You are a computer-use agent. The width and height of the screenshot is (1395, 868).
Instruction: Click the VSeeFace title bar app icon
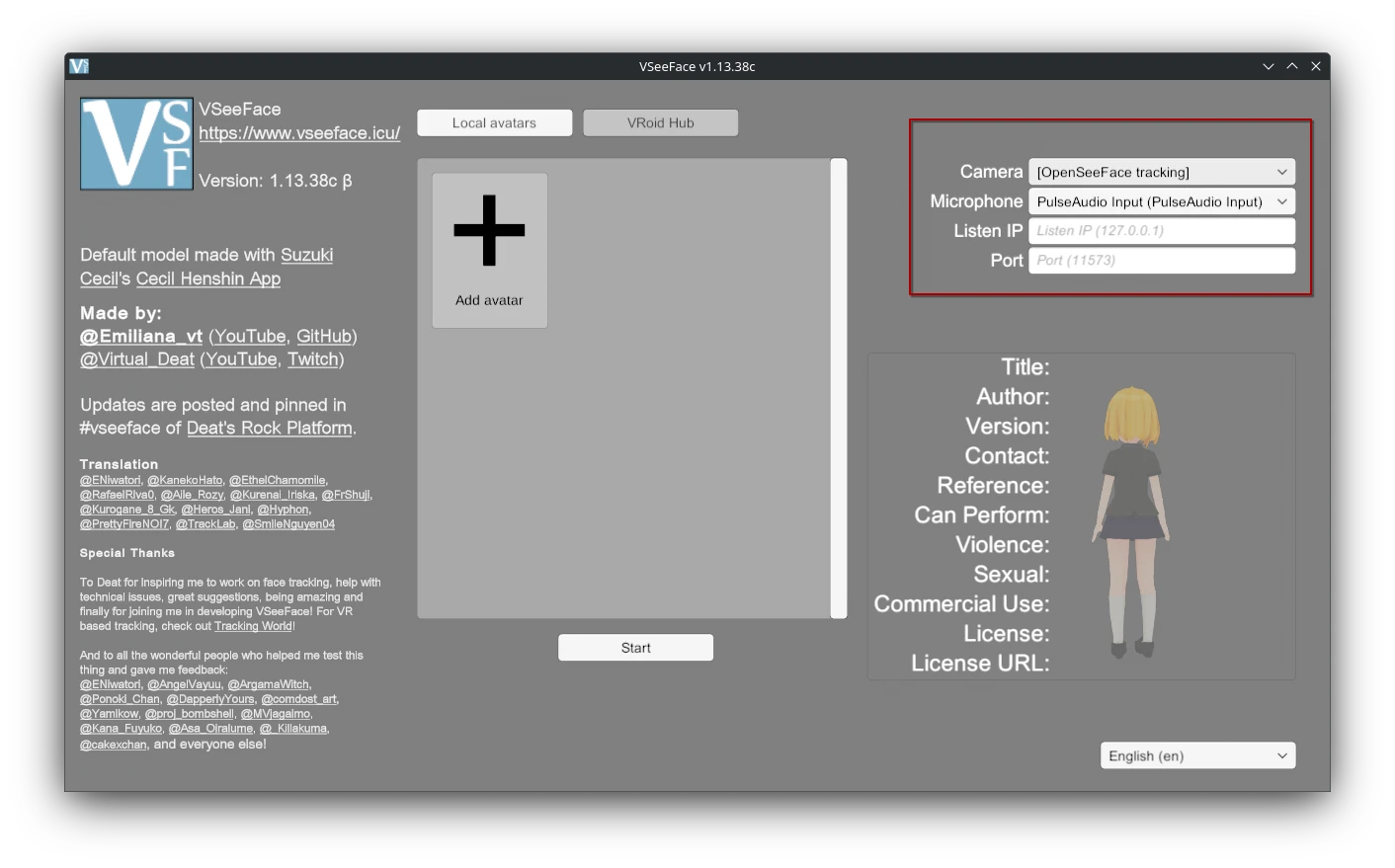[x=79, y=66]
